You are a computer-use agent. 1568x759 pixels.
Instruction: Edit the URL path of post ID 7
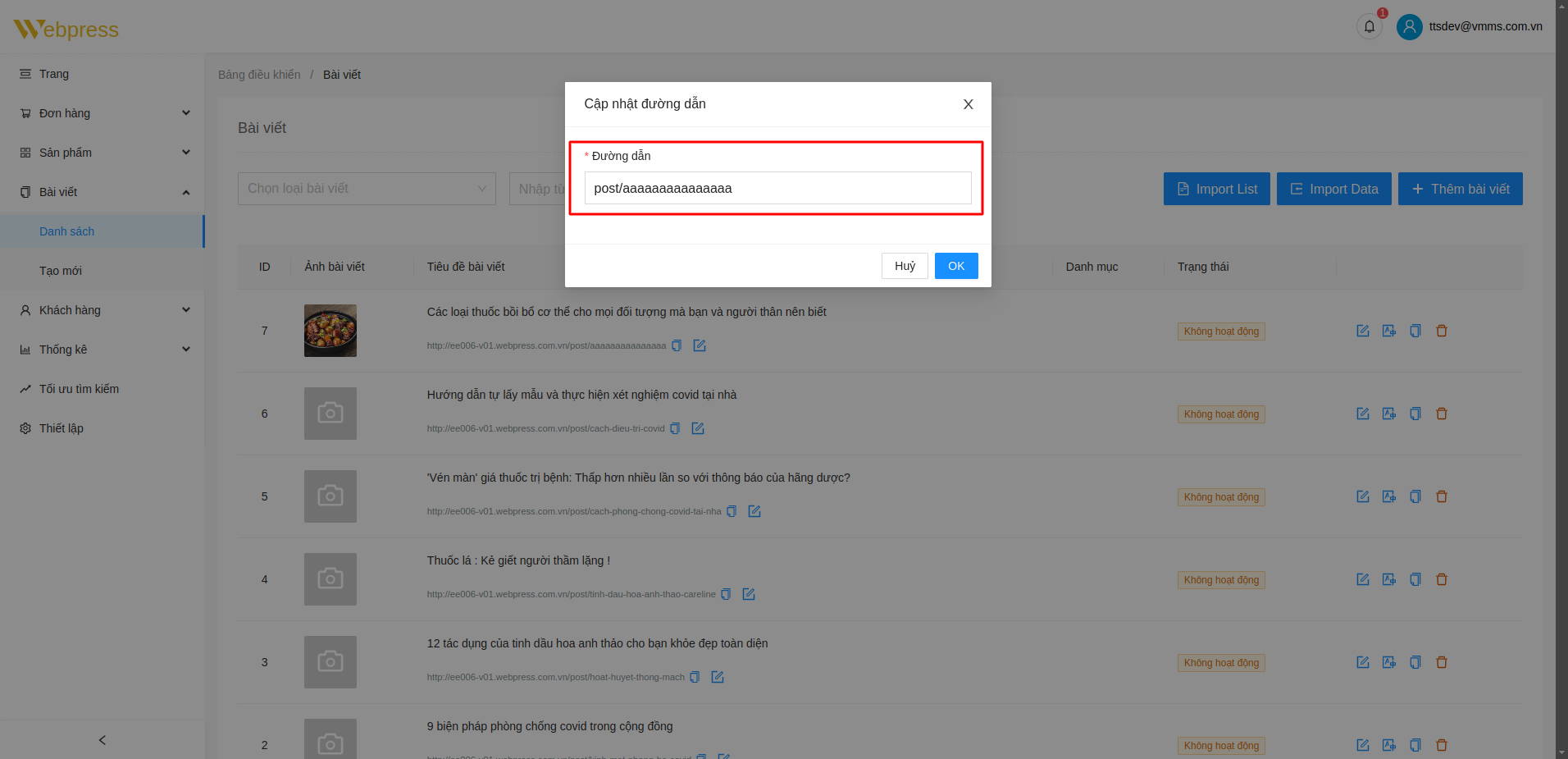[x=700, y=345]
